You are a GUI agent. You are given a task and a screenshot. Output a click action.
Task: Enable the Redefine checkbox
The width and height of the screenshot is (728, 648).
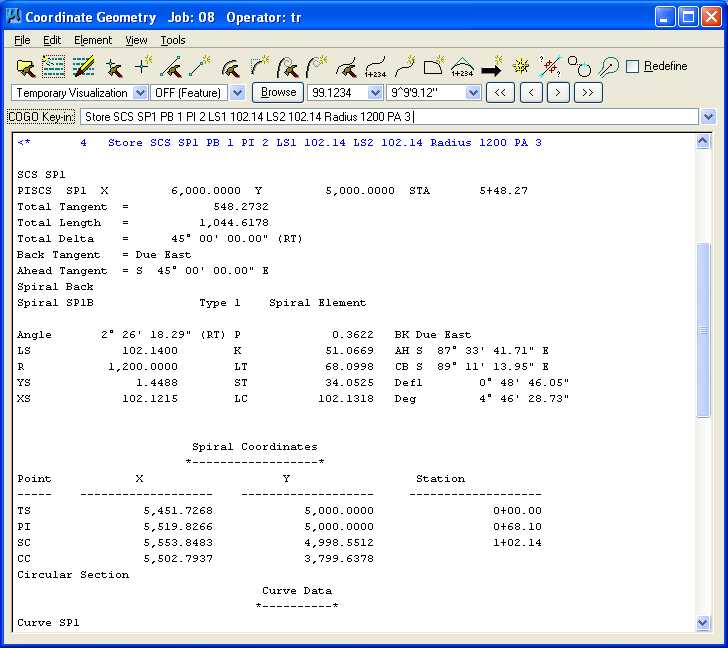[x=632, y=67]
